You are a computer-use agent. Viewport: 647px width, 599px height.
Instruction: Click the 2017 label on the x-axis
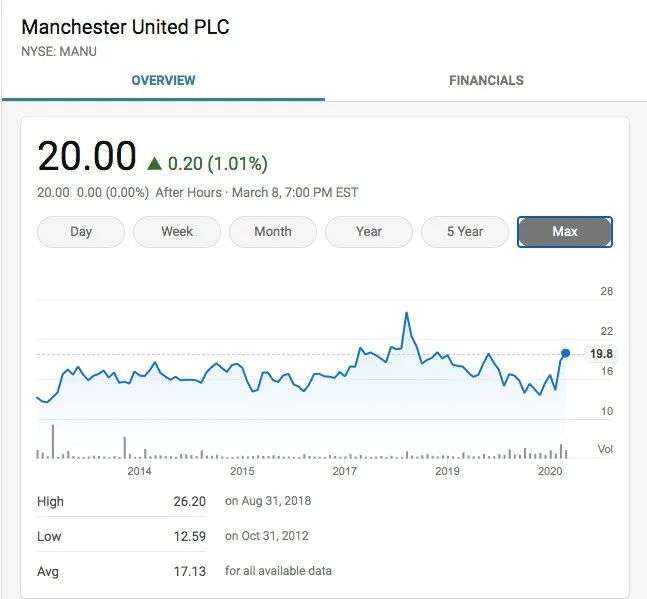coord(345,470)
